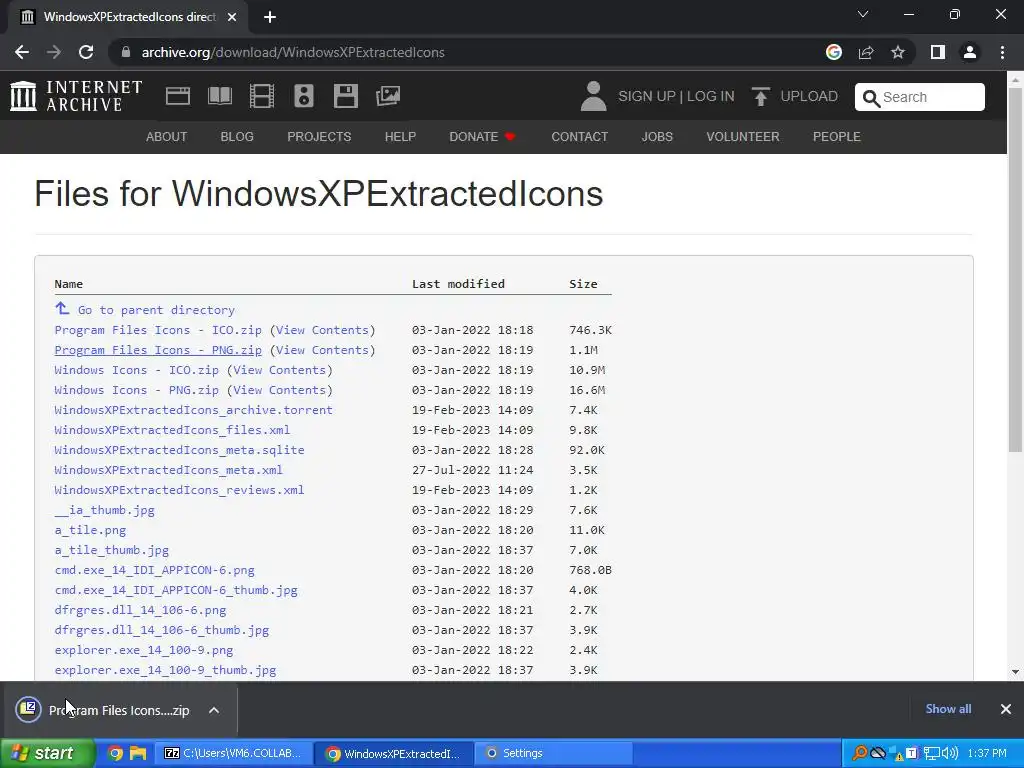Click the Archive Search input field
The image size is (1024, 768).
(x=920, y=97)
